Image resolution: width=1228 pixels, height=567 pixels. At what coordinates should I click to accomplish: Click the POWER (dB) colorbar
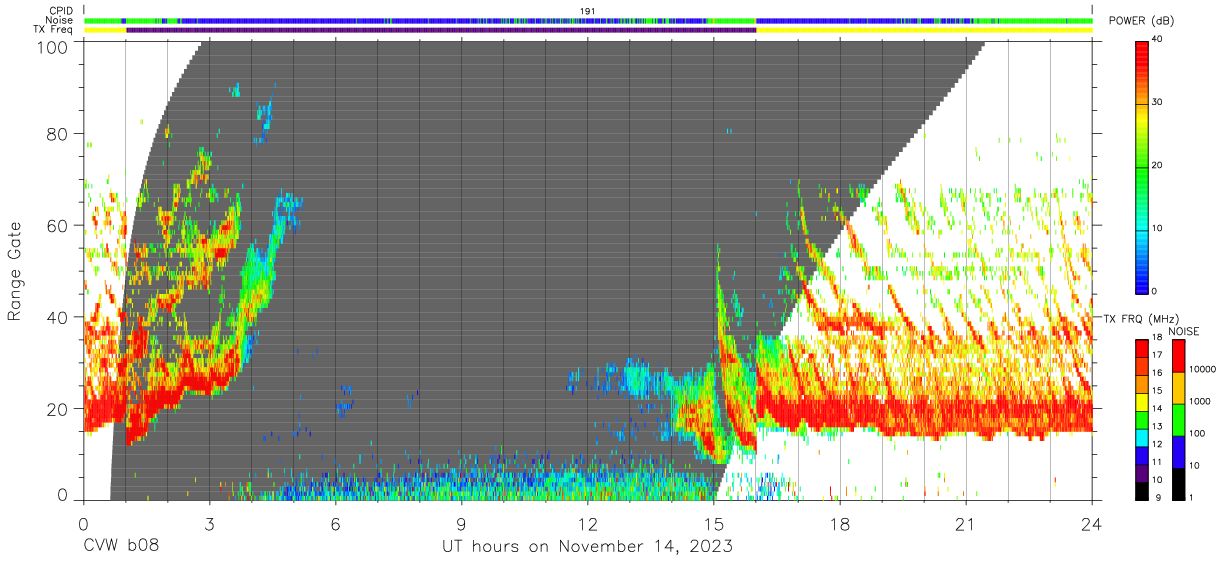click(x=1141, y=166)
